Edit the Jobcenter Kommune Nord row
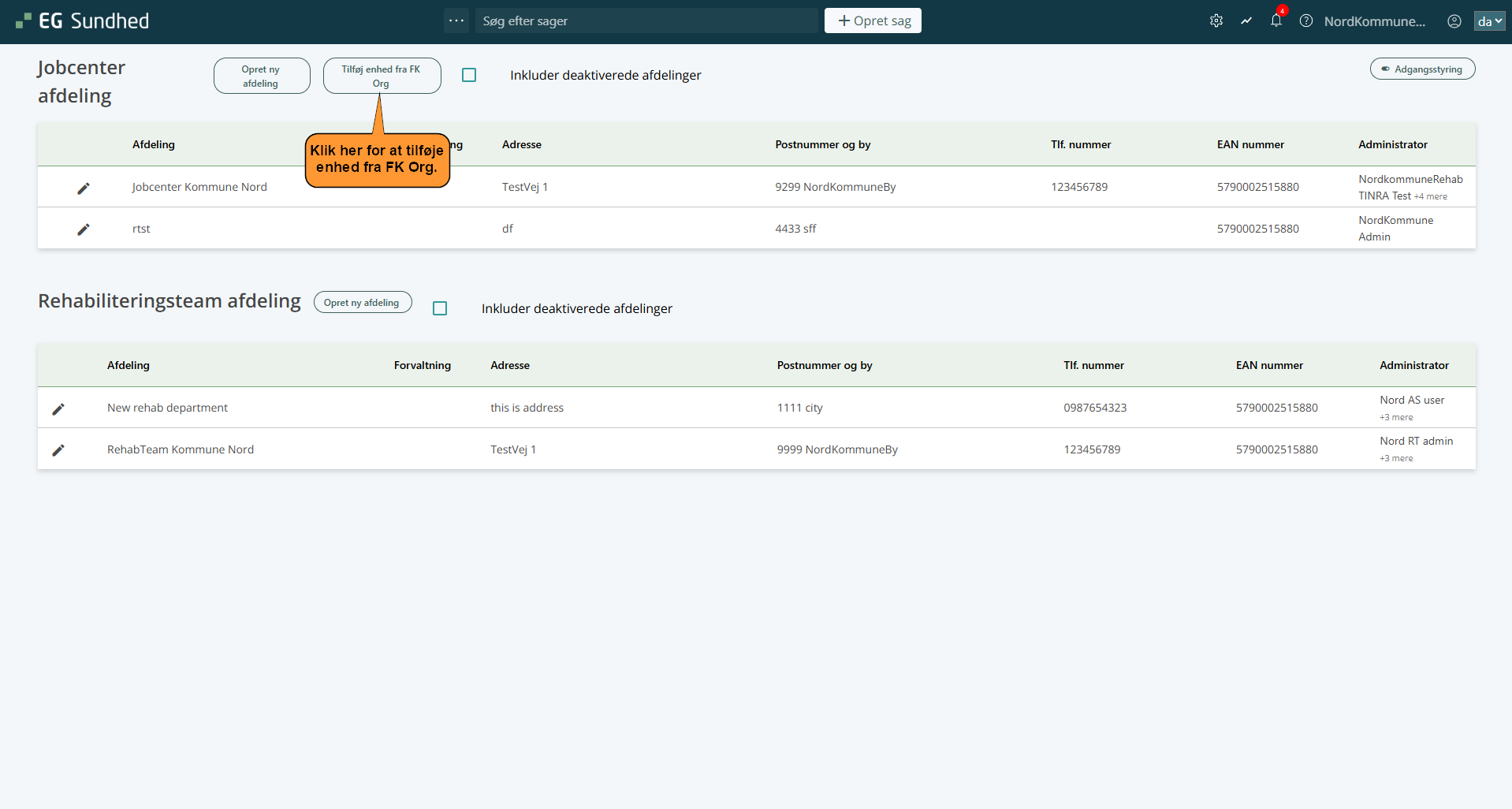 (x=84, y=188)
